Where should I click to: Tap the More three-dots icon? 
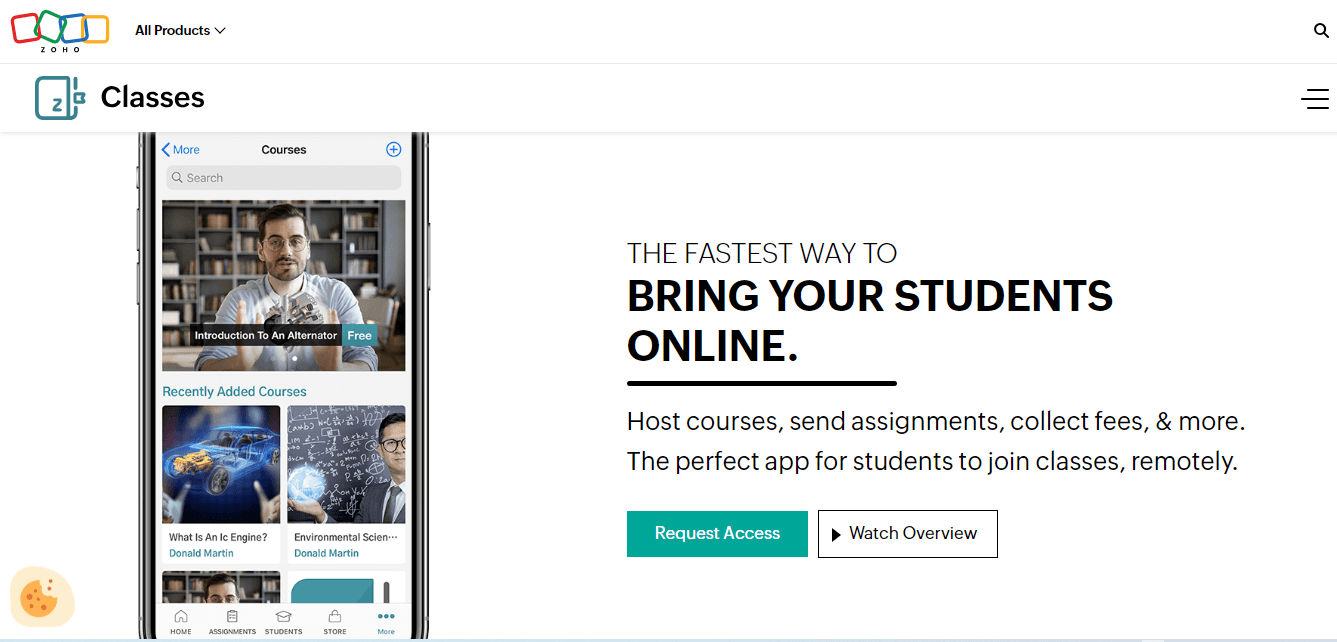386,617
